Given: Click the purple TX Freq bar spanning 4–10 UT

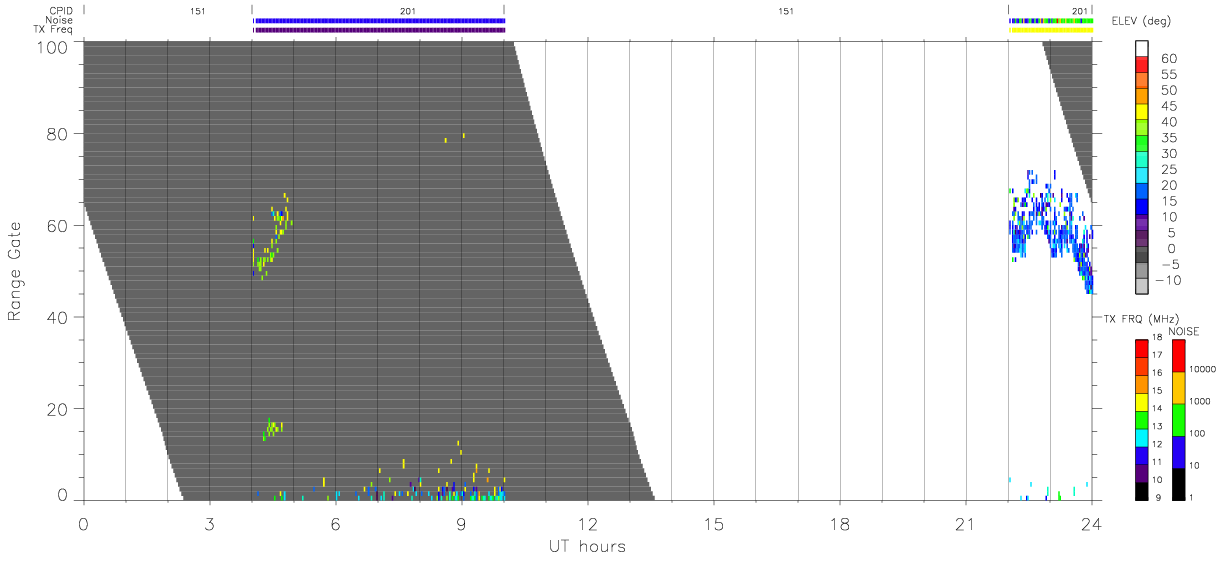Looking at the screenshot, I should (380, 29).
